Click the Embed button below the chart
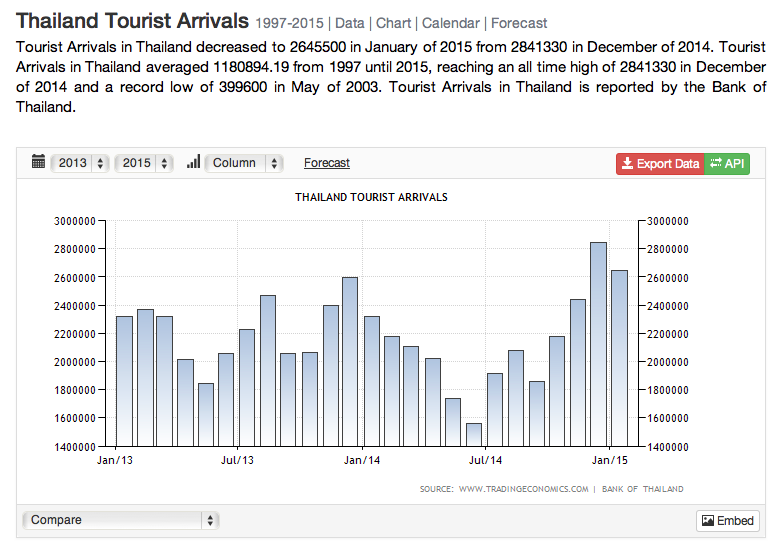 tap(728, 521)
